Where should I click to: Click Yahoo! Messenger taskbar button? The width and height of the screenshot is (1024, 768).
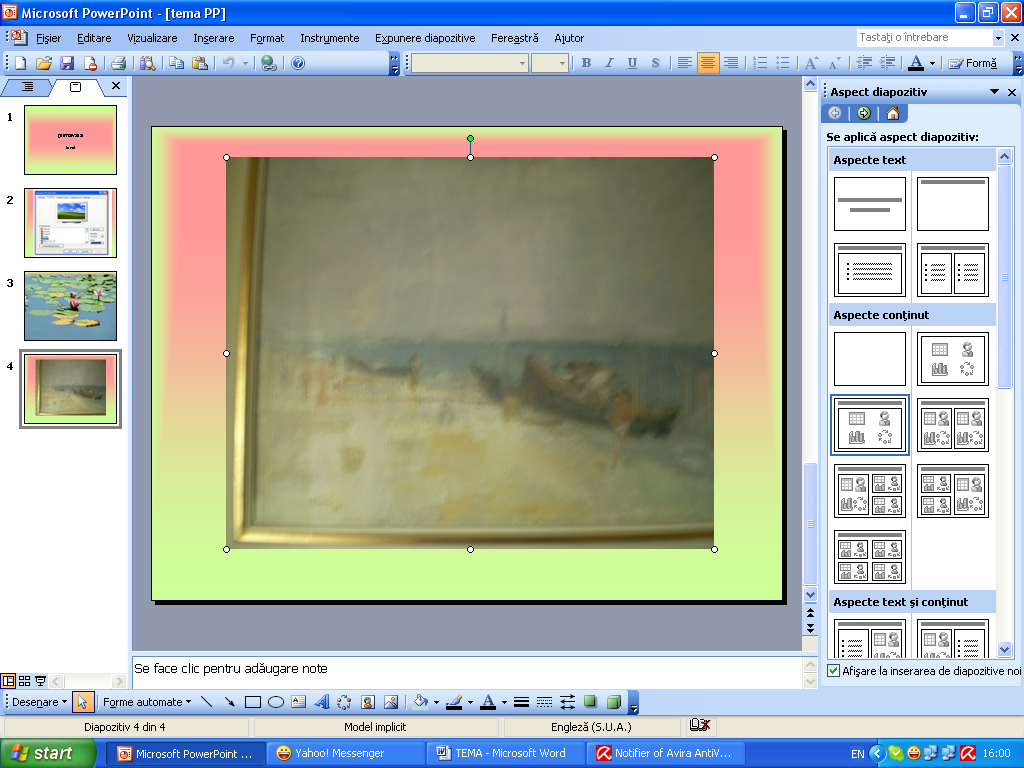pyautogui.click(x=345, y=753)
